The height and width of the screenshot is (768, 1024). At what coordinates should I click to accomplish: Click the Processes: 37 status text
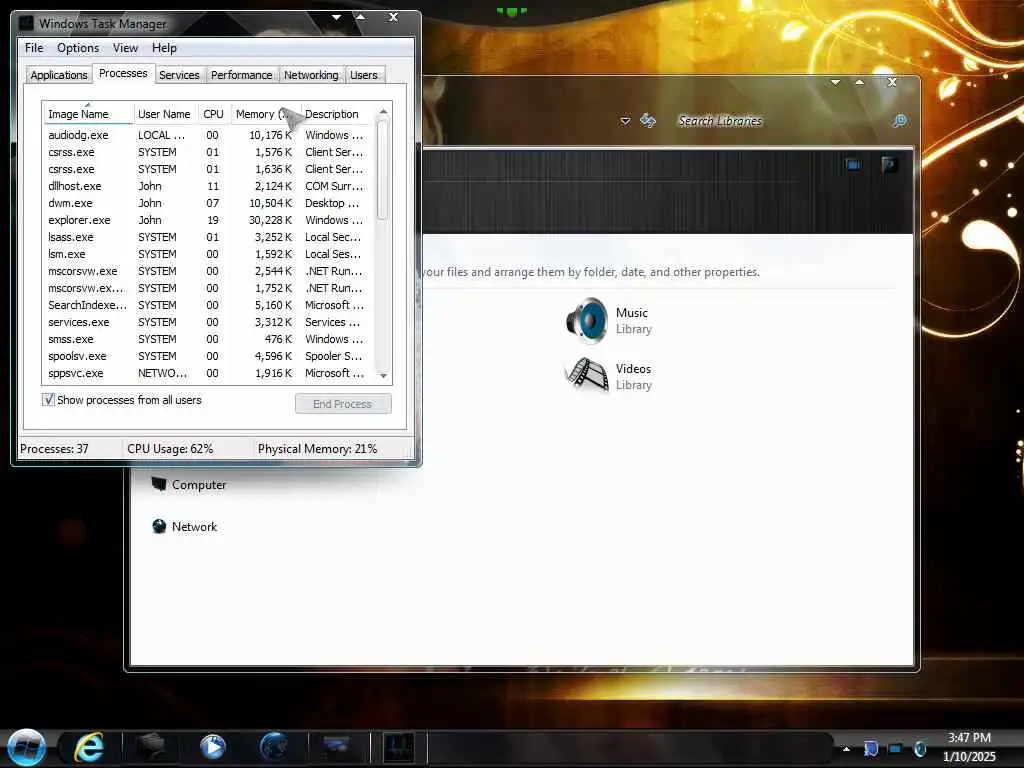point(54,449)
